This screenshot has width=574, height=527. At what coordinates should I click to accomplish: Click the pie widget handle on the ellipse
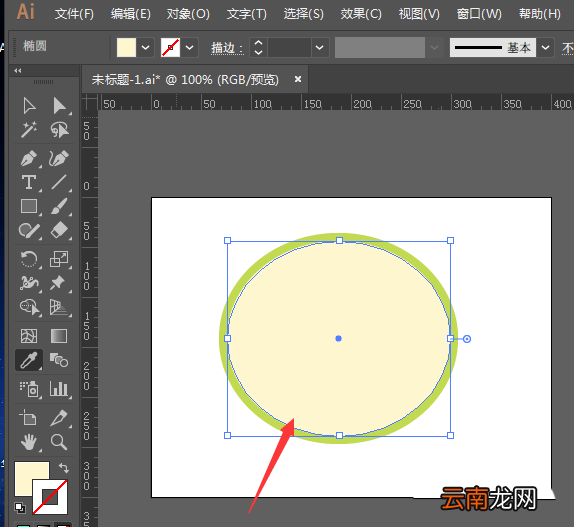coord(467,339)
